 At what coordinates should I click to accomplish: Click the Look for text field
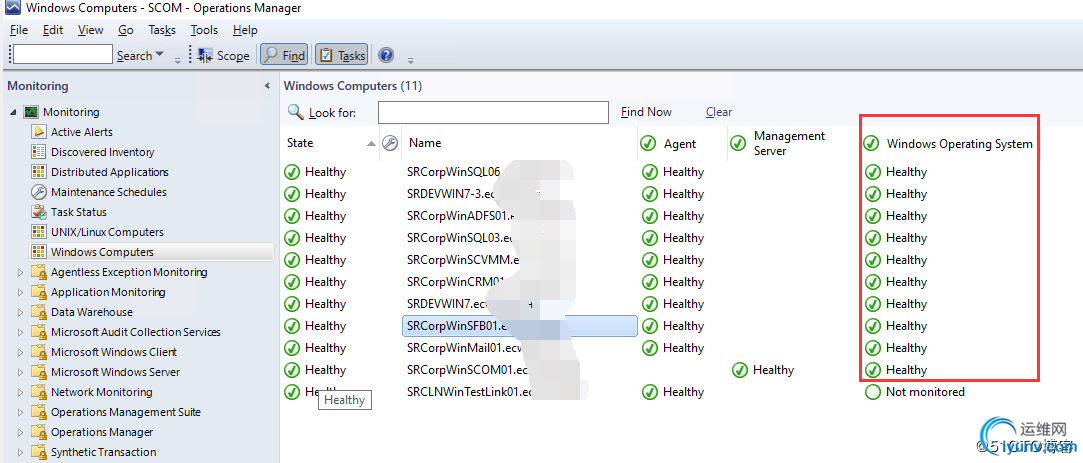click(x=493, y=112)
